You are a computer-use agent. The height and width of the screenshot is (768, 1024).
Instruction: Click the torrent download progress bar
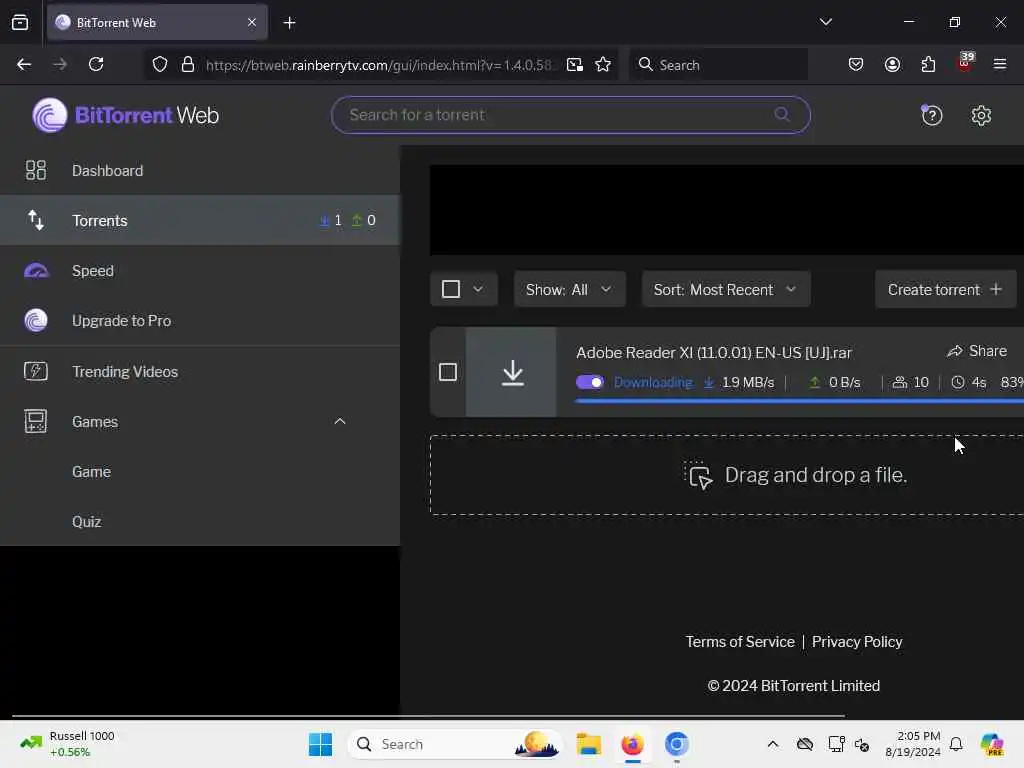pyautogui.click(x=799, y=401)
